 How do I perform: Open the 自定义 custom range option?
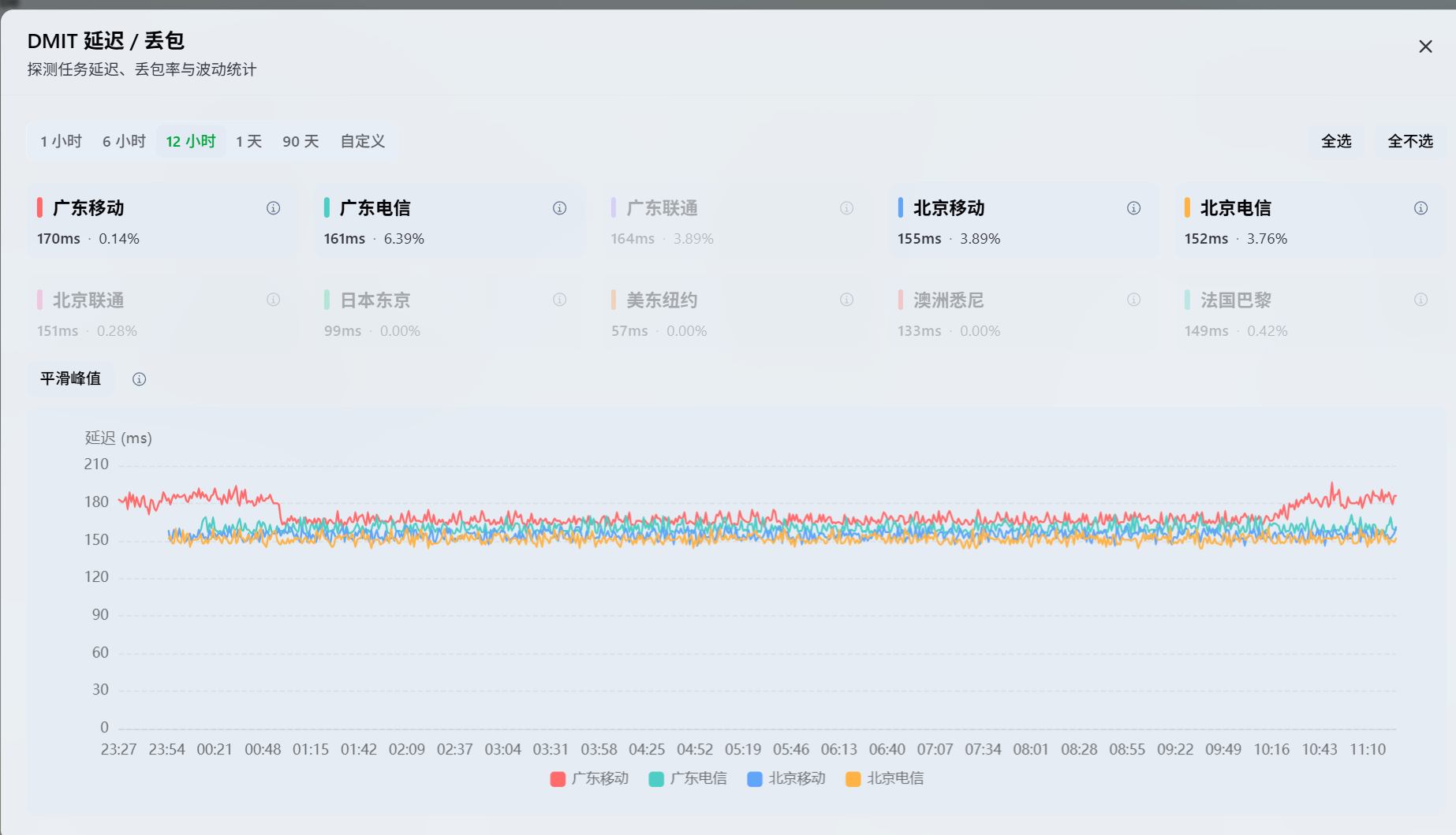[x=363, y=141]
